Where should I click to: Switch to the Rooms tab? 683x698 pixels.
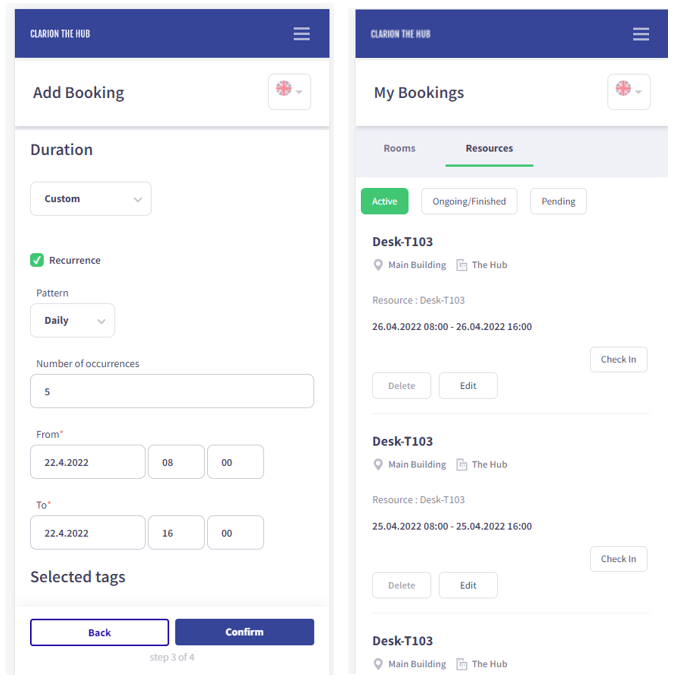point(399,148)
